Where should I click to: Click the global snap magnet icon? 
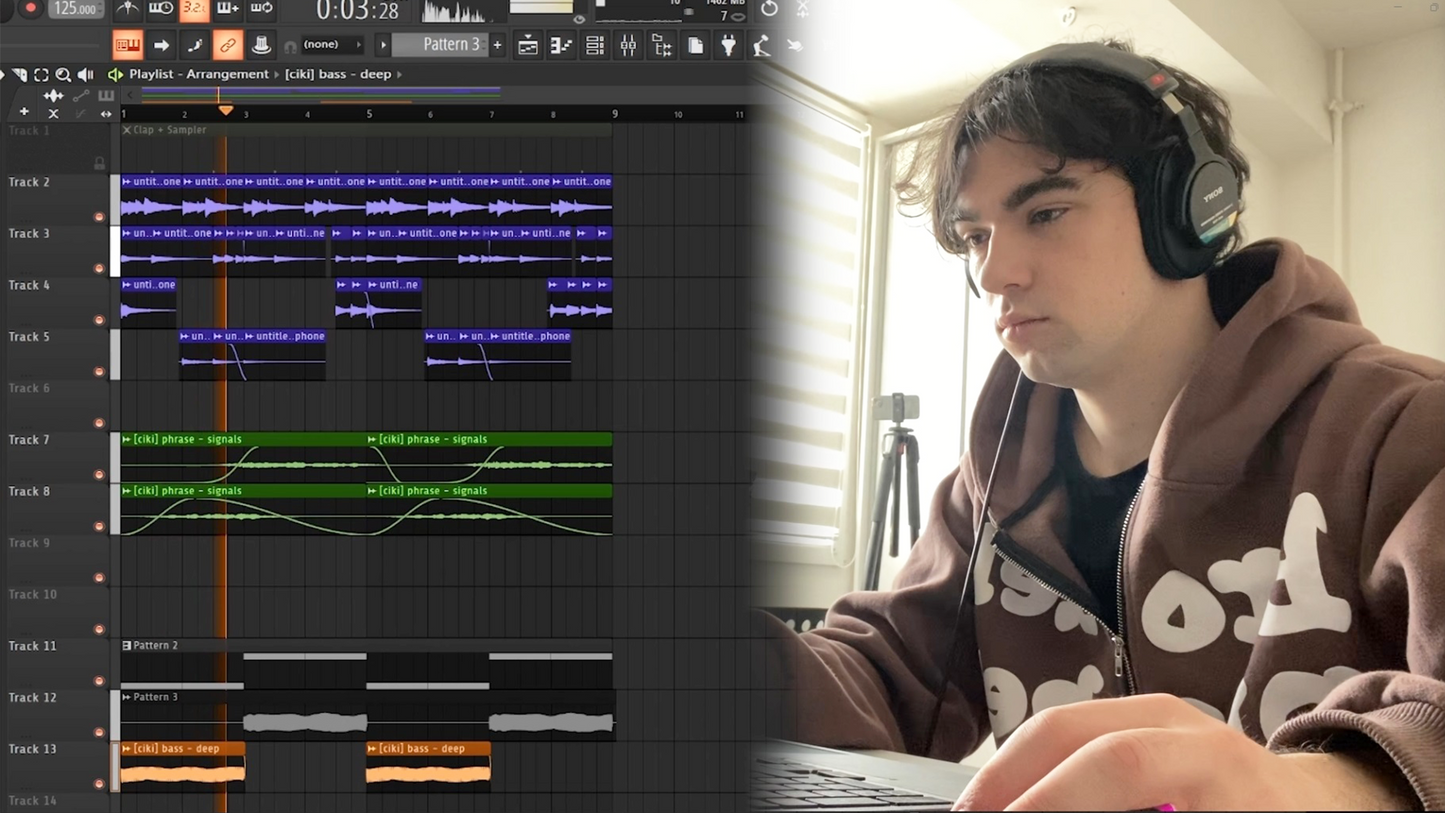[291, 47]
